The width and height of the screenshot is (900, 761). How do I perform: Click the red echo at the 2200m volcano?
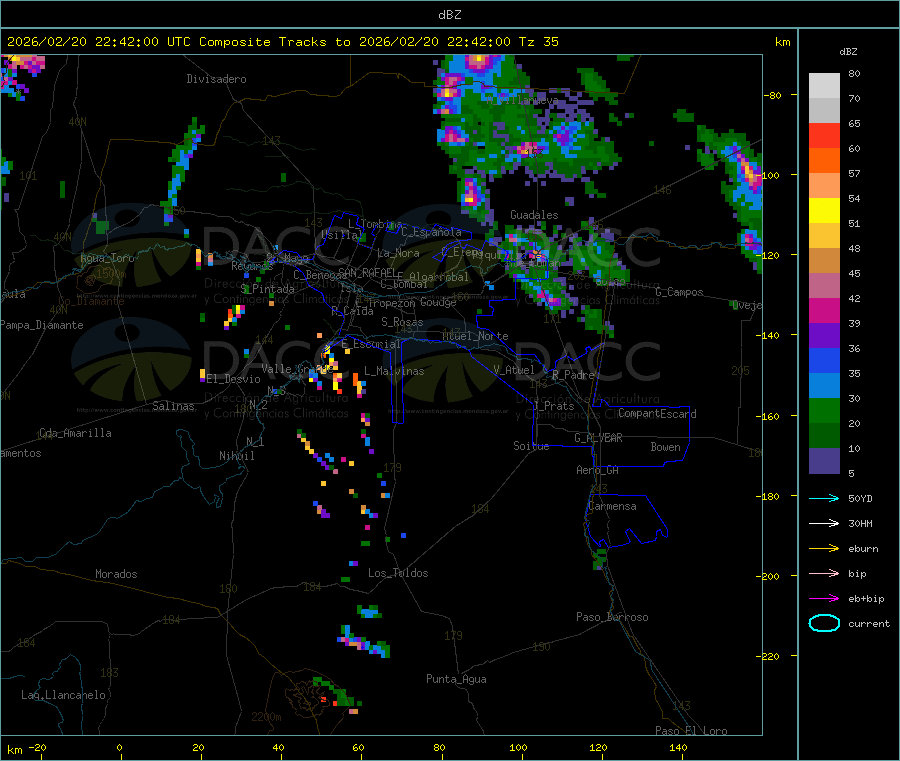coord(323,699)
